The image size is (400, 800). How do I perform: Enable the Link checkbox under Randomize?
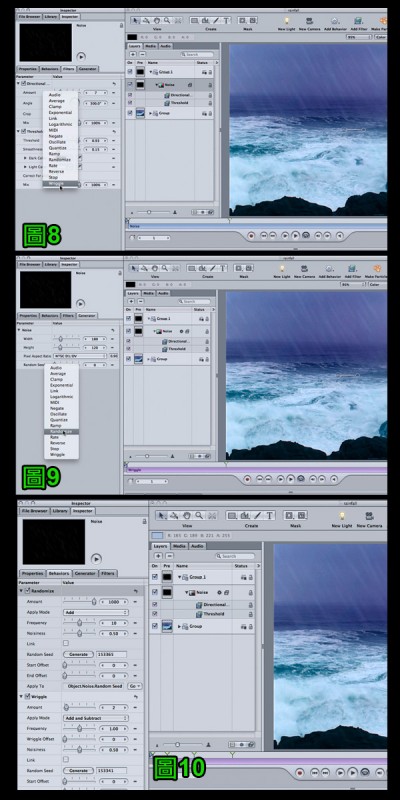pos(66,643)
